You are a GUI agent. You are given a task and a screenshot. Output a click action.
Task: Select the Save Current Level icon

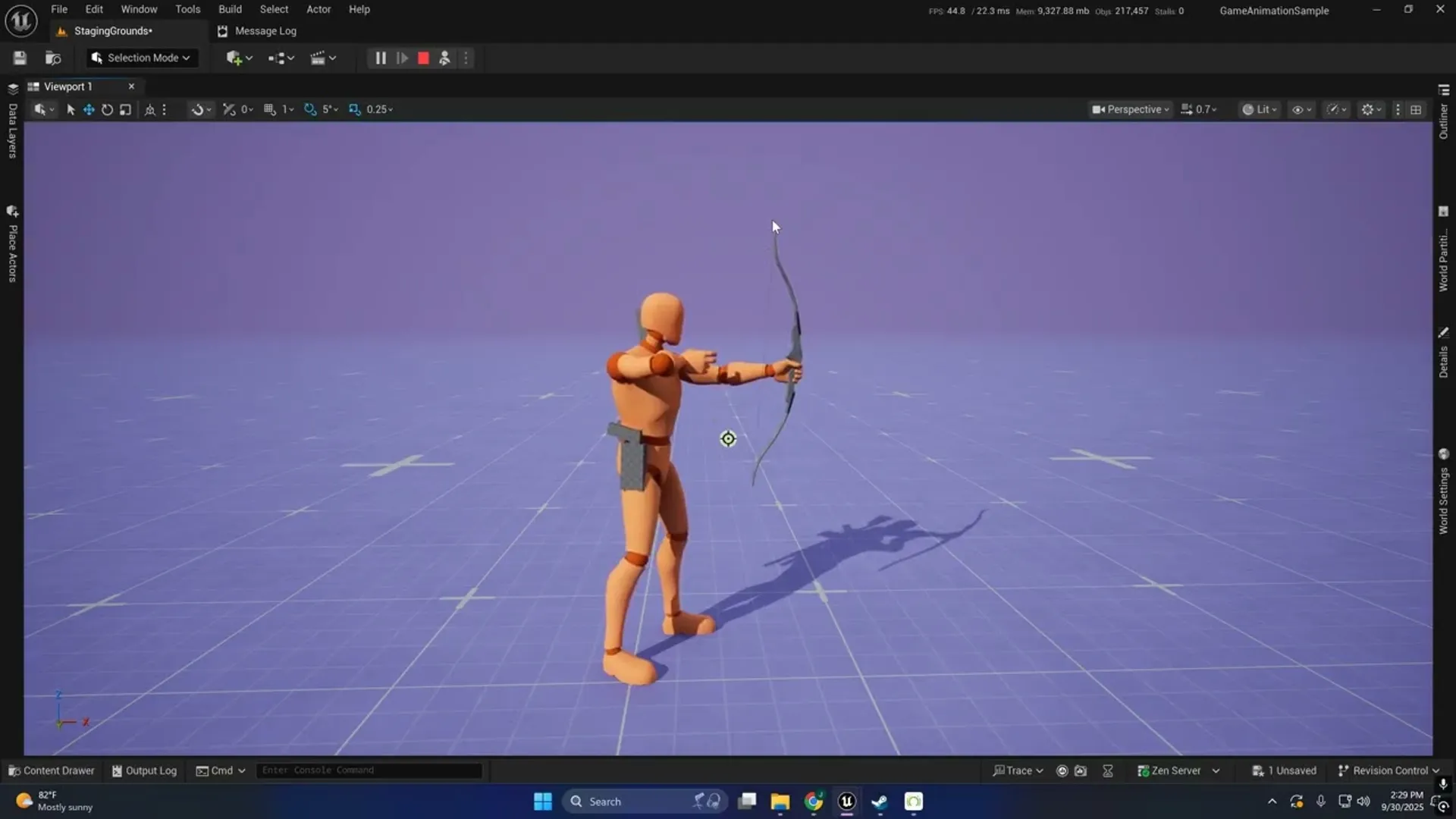point(20,58)
